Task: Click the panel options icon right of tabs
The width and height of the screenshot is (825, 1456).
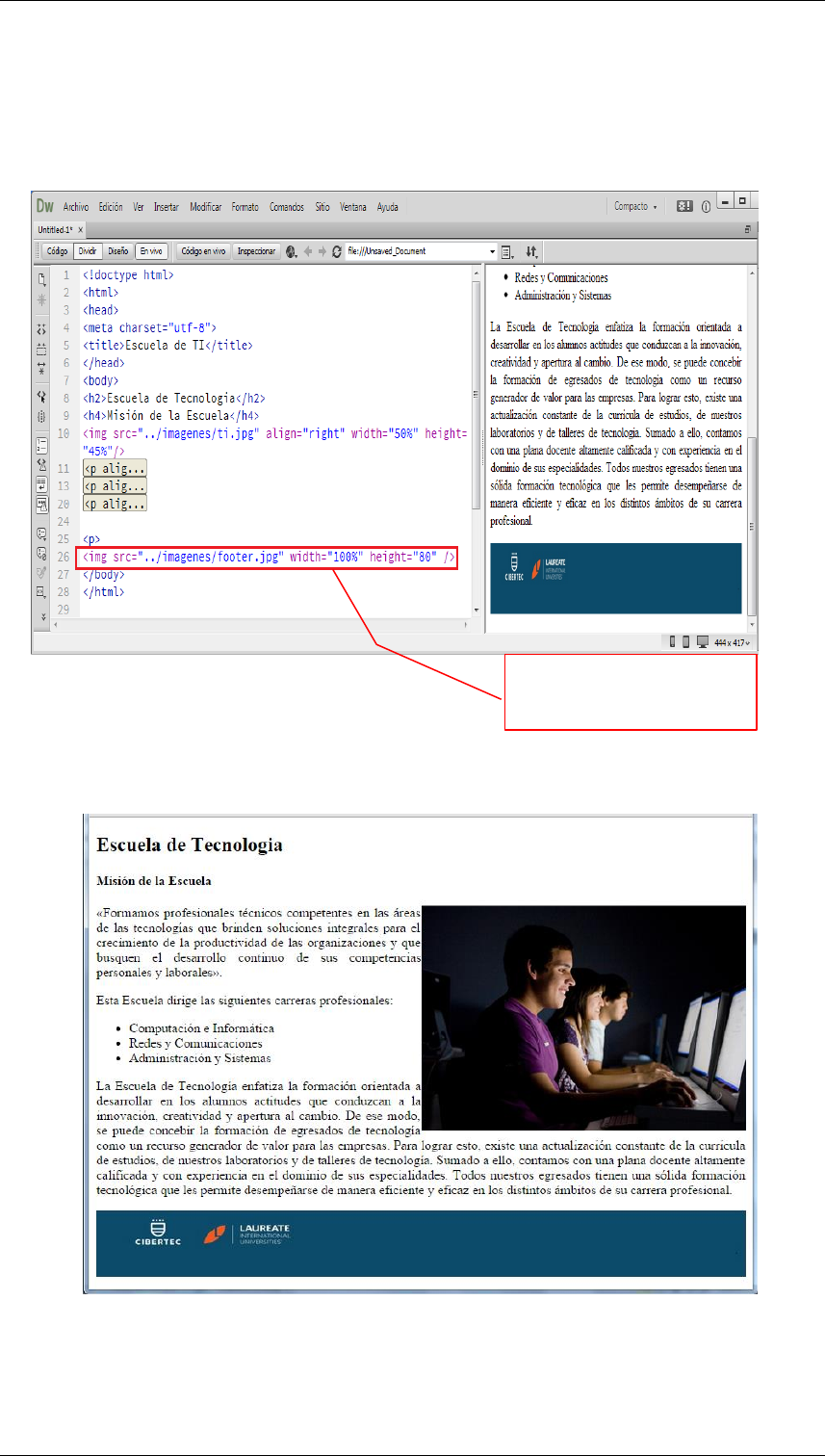Action: click(748, 230)
